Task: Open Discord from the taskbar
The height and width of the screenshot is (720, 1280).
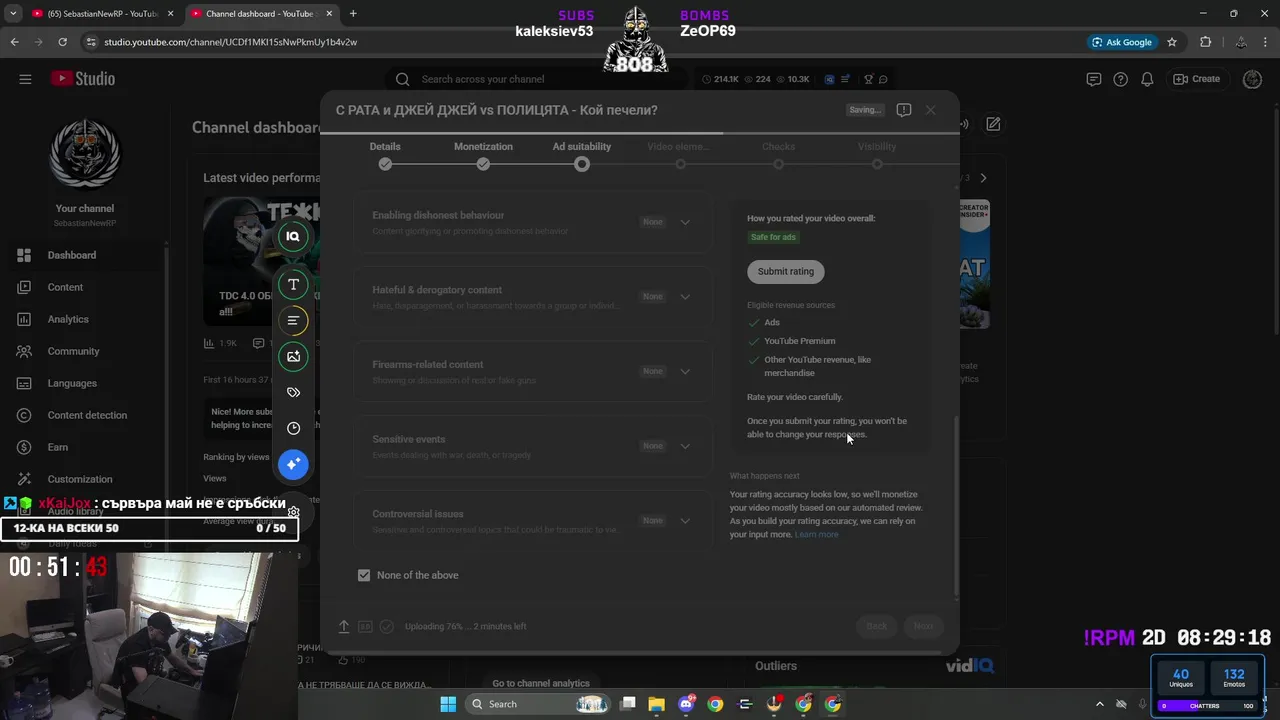Action: [686, 704]
